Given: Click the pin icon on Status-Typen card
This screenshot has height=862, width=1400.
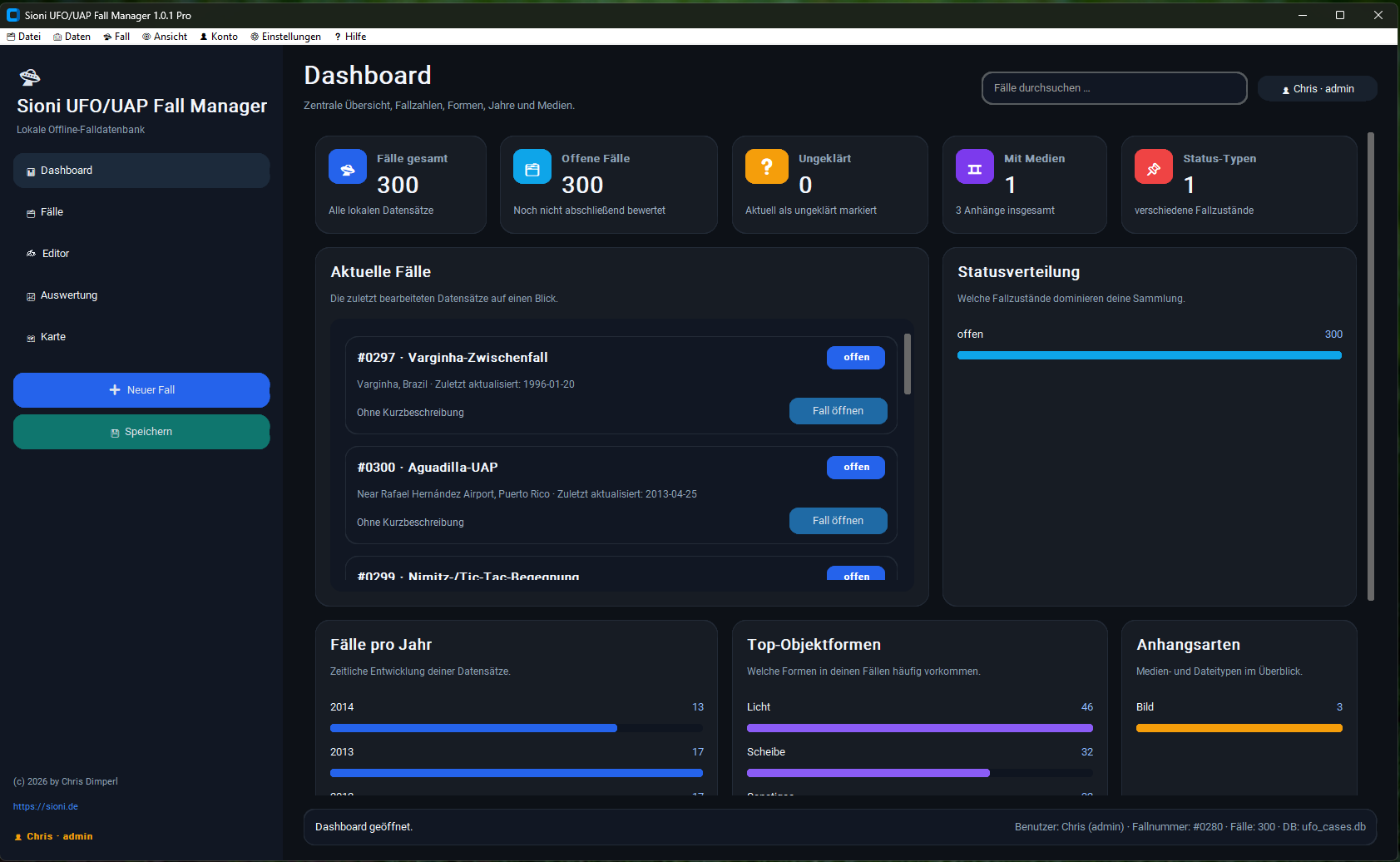Looking at the screenshot, I should (x=1154, y=166).
